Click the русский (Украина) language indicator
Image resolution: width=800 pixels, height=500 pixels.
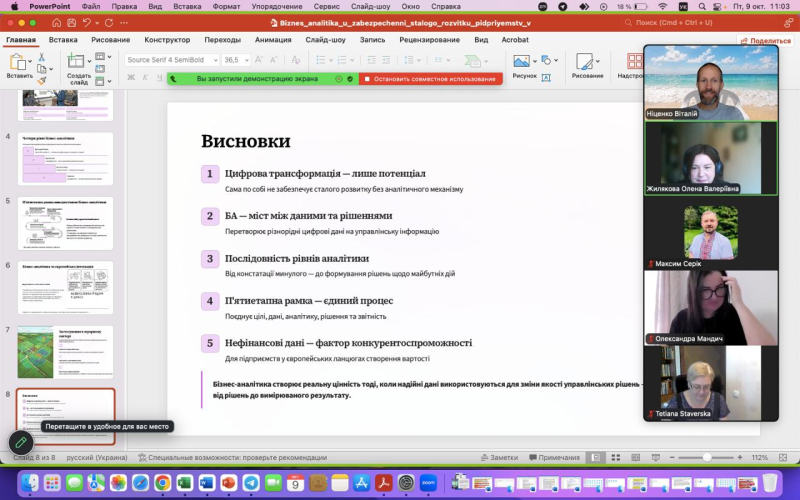pyautogui.click(x=97, y=458)
